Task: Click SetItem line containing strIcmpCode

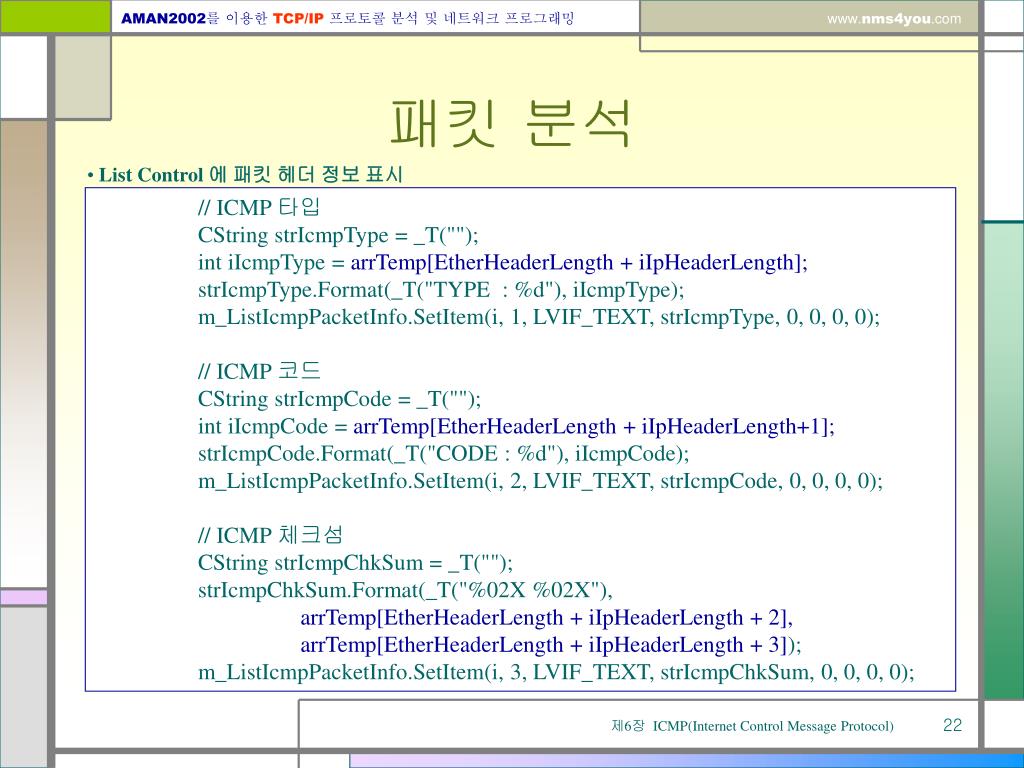Action: click(540, 481)
